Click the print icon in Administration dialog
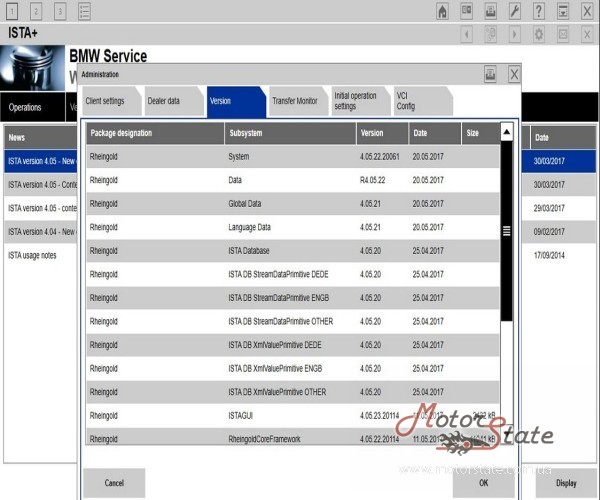Screen dimensions: 600x500 491,74
